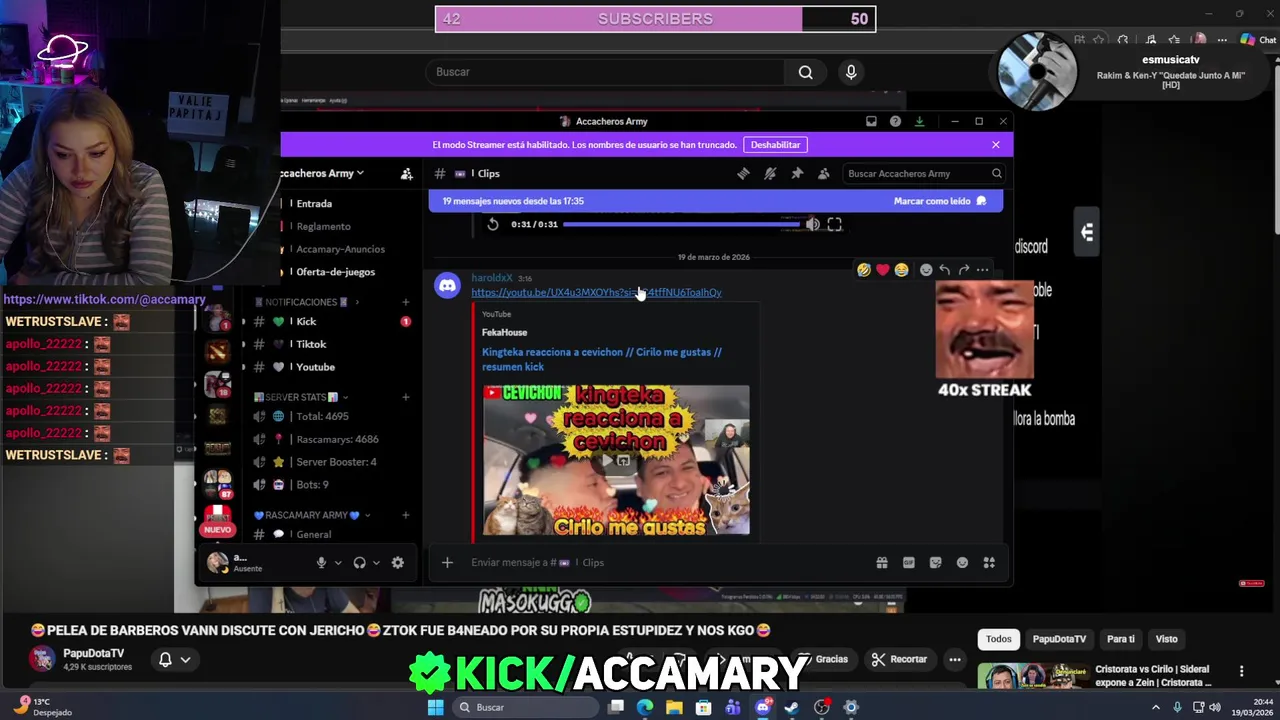The image size is (1280, 720).
Task: Open Discord help question-mark icon
Action: coord(895,121)
